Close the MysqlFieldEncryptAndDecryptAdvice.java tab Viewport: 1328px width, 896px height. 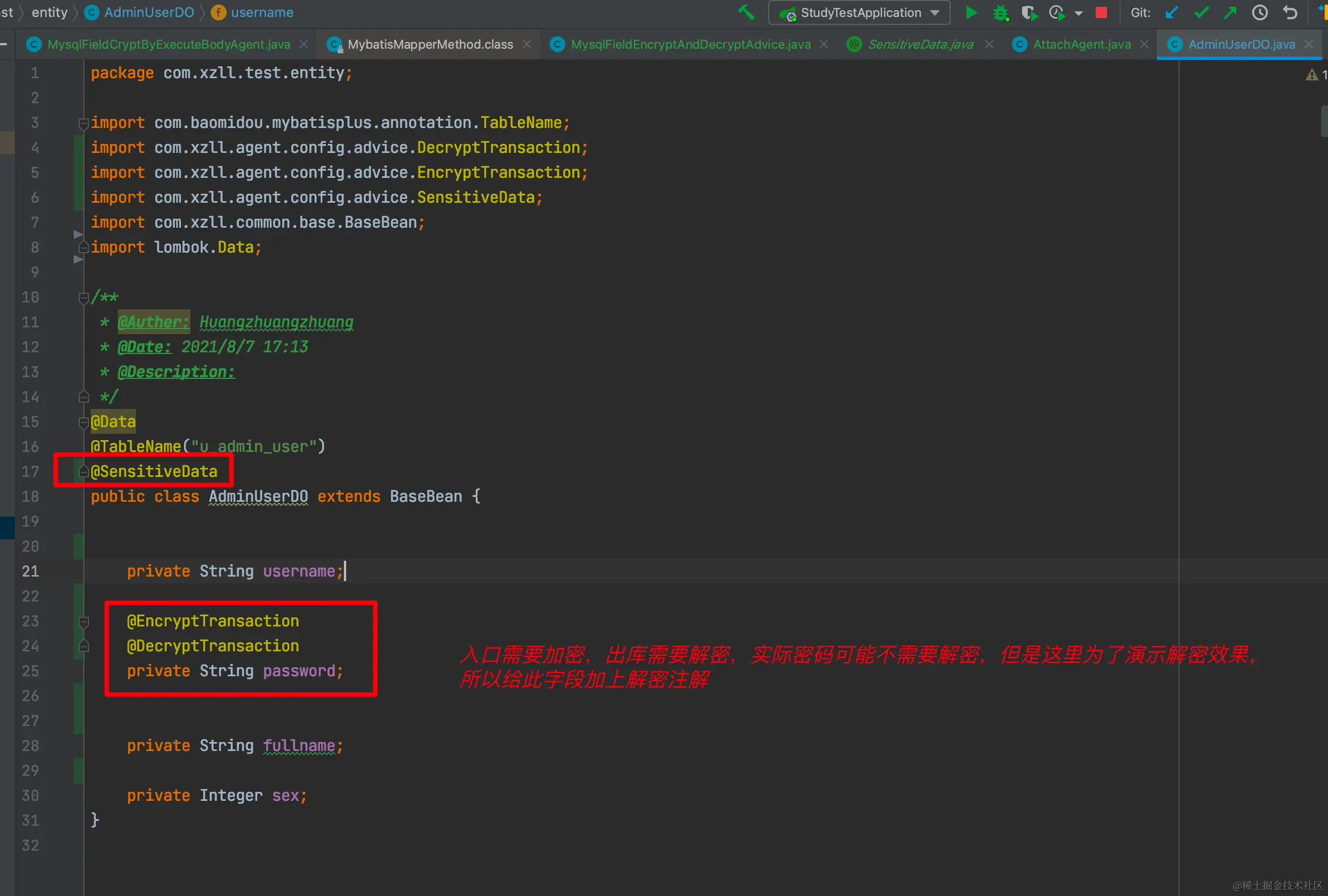pos(823,45)
